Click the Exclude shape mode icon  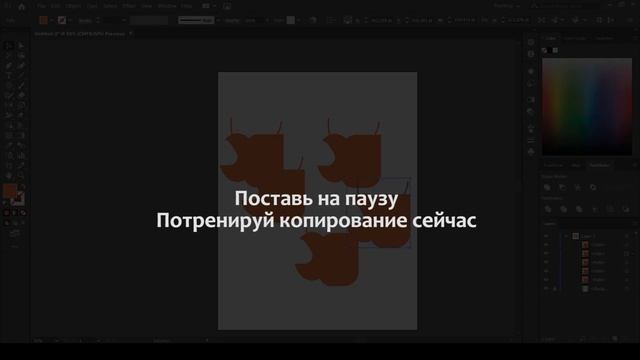pos(593,187)
